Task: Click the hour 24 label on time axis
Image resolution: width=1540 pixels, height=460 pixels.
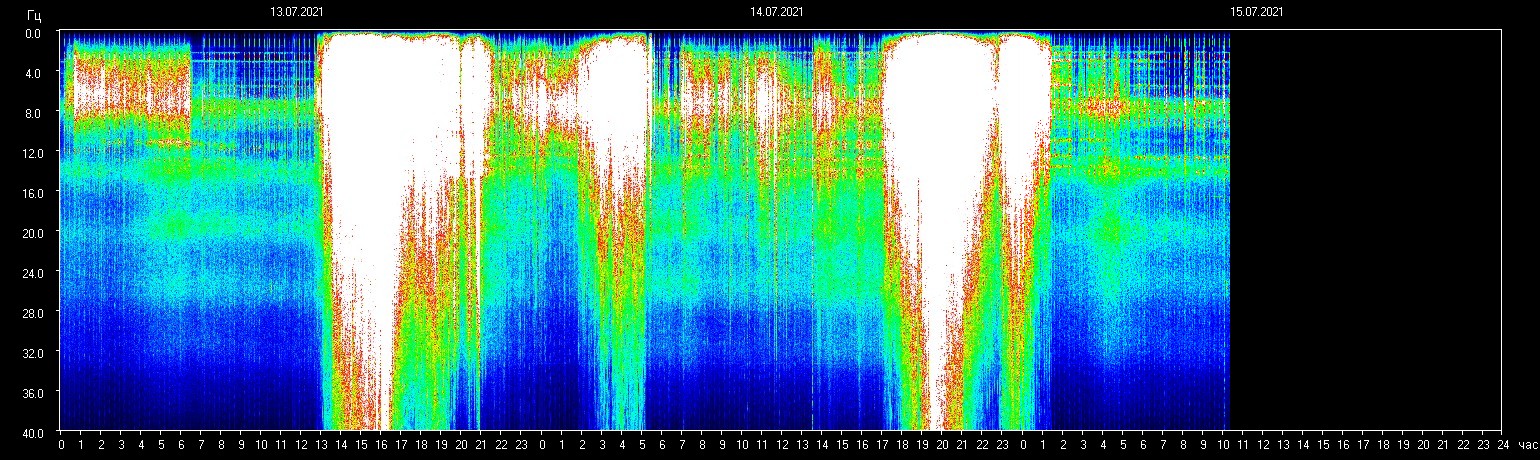Action: (x=1501, y=444)
